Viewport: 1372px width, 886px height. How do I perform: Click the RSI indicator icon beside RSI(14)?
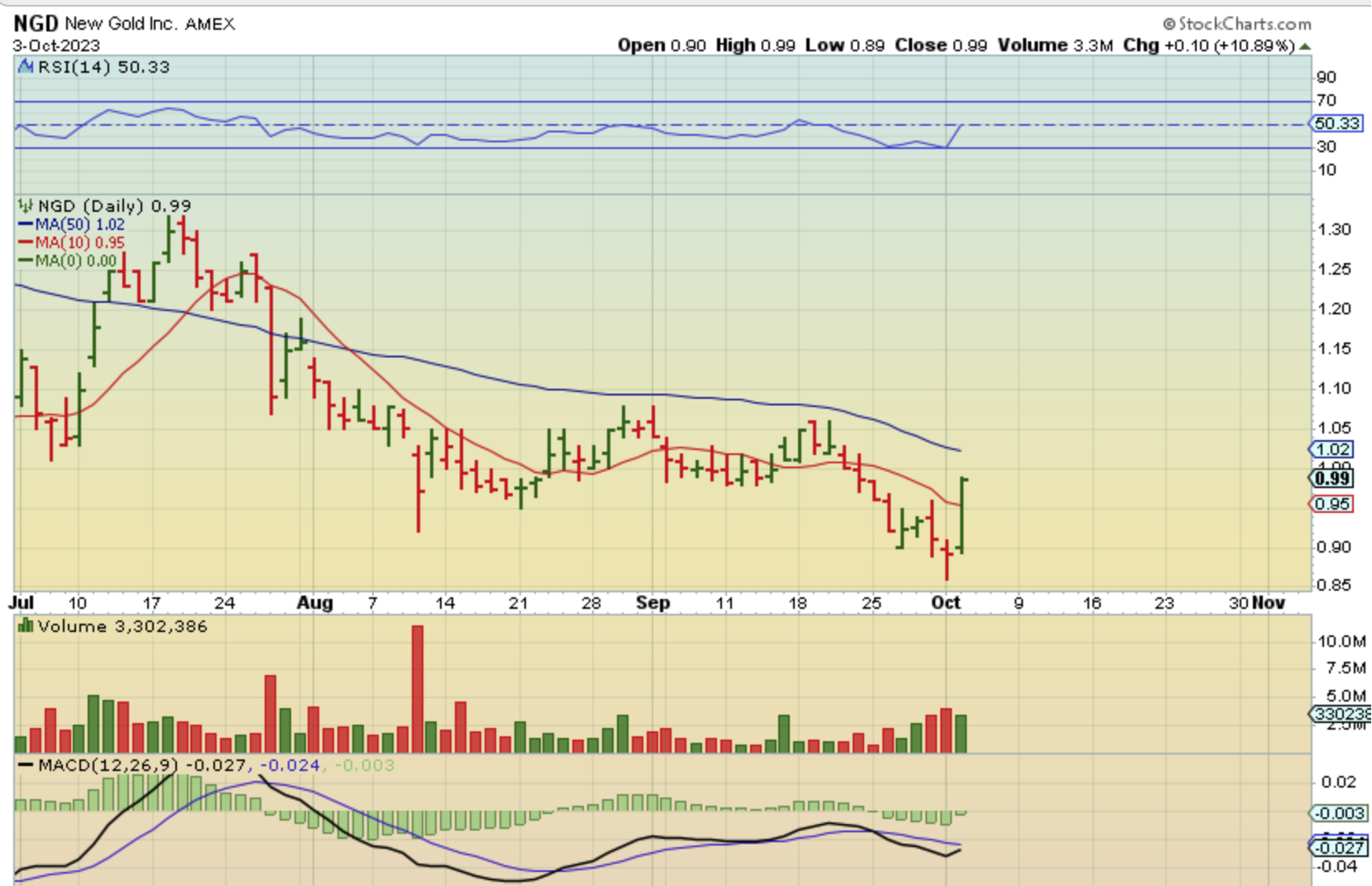26,66
